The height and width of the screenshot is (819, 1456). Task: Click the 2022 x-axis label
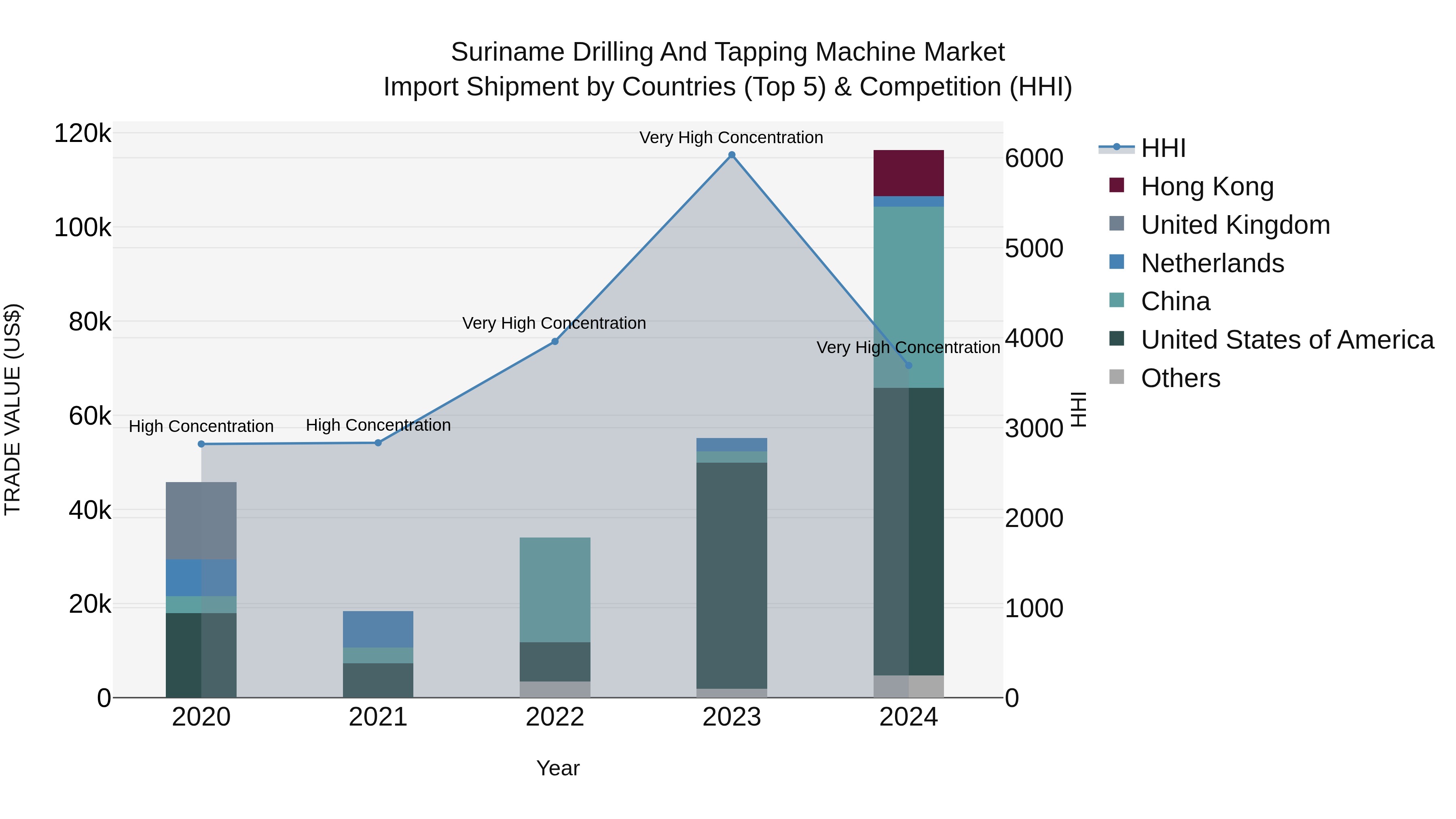click(555, 717)
